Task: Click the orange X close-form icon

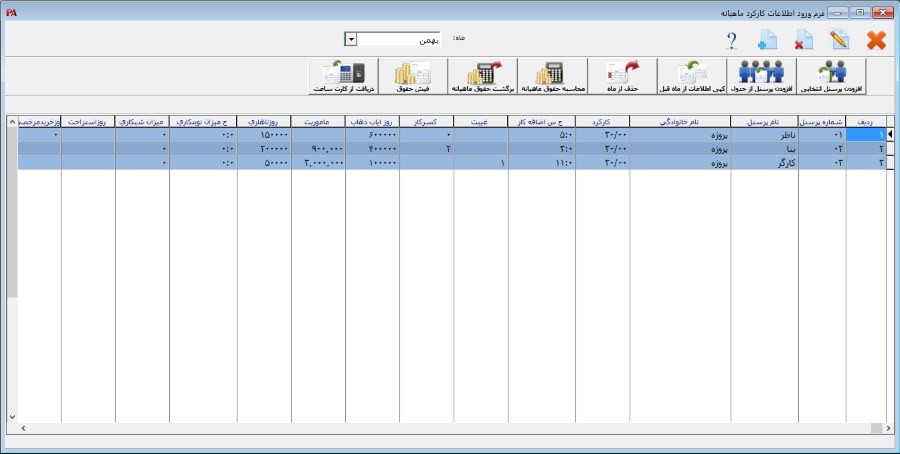Action: click(x=876, y=40)
